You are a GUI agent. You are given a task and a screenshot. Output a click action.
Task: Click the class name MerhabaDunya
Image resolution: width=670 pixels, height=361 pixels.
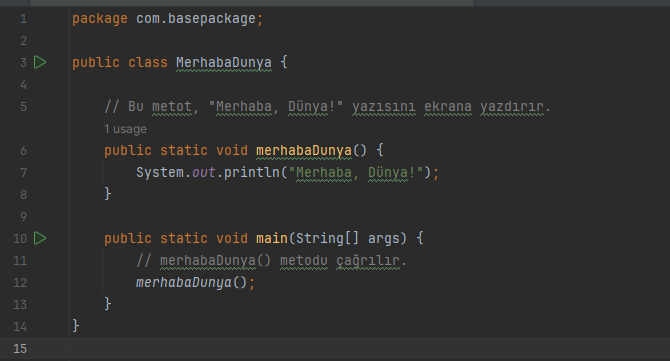click(x=224, y=63)
